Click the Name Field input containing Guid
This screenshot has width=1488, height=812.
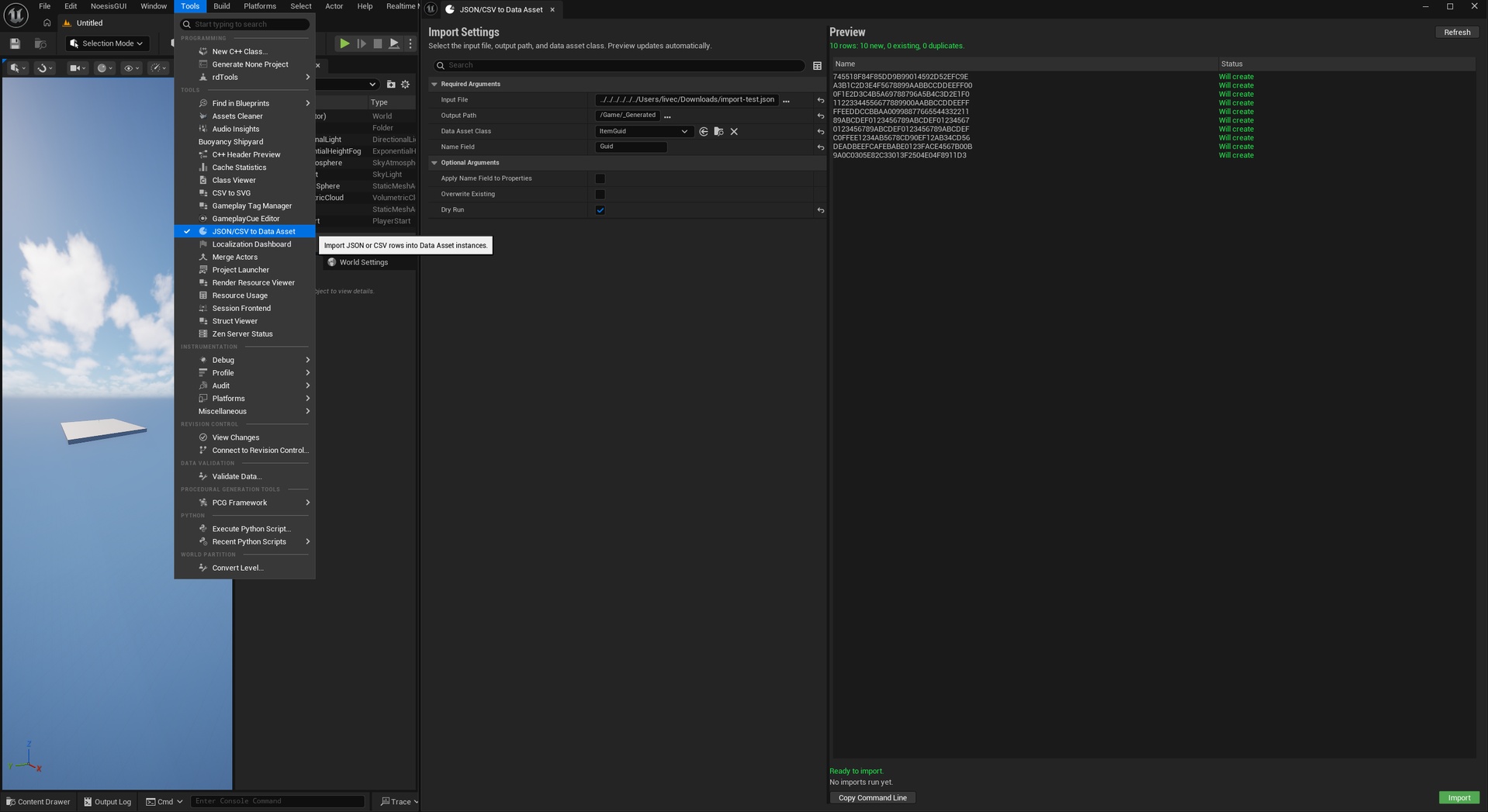coord(631,147)
